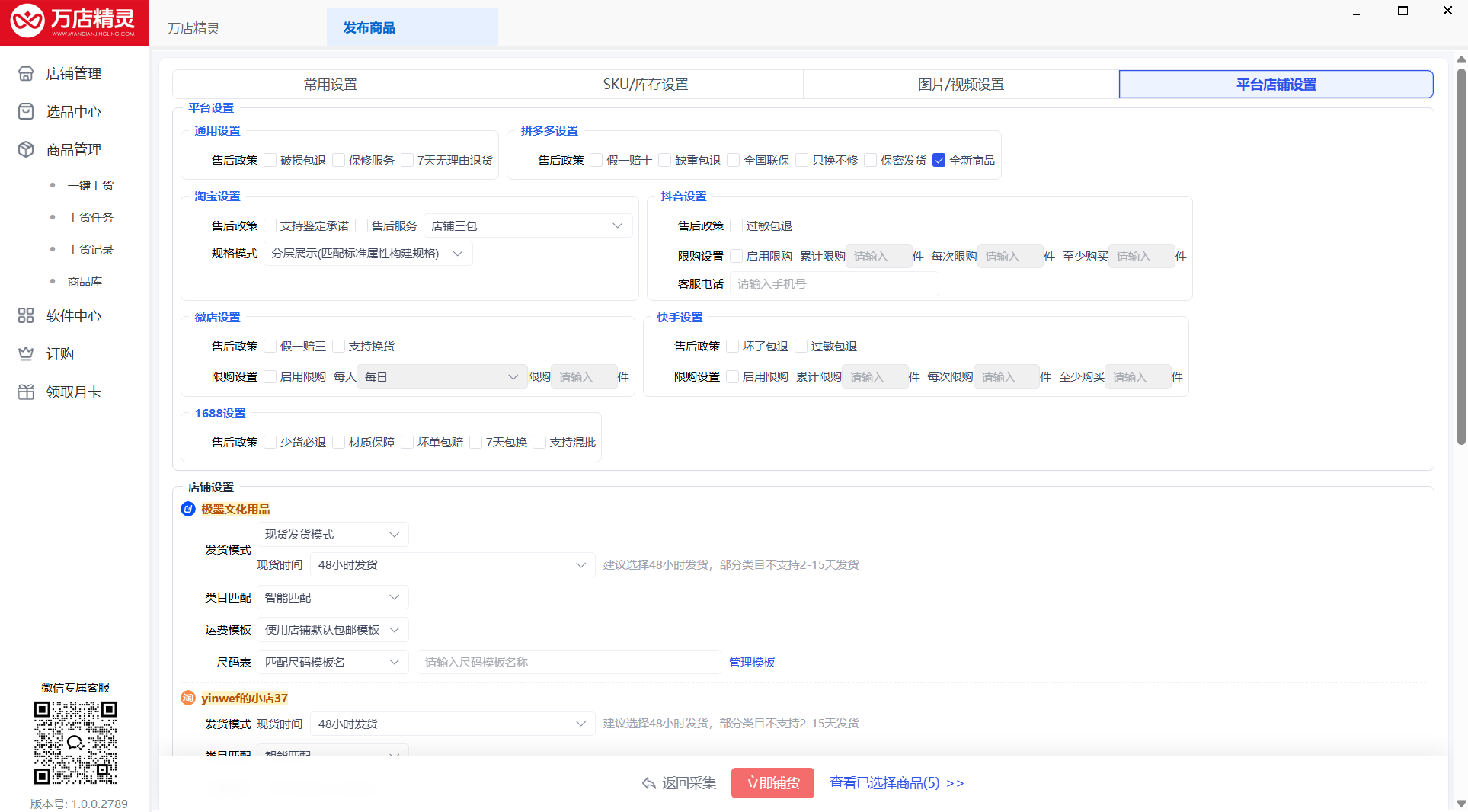Uncheck 全新商品 in 拼多多设置
The height and width of the screenshot is (812, 1468).
[939, 160]
